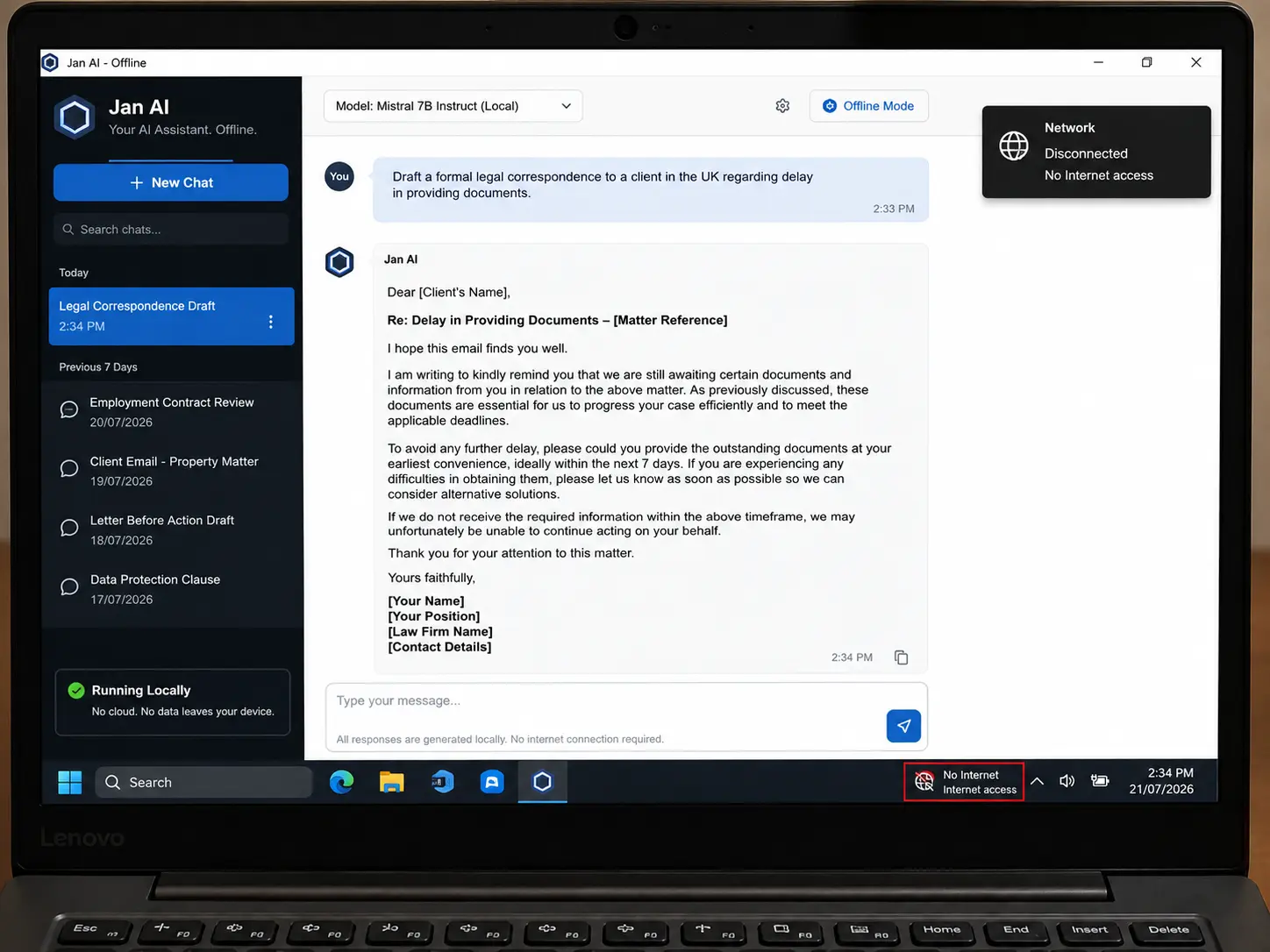Open the volume control in the system tray

coord(1067,781)
